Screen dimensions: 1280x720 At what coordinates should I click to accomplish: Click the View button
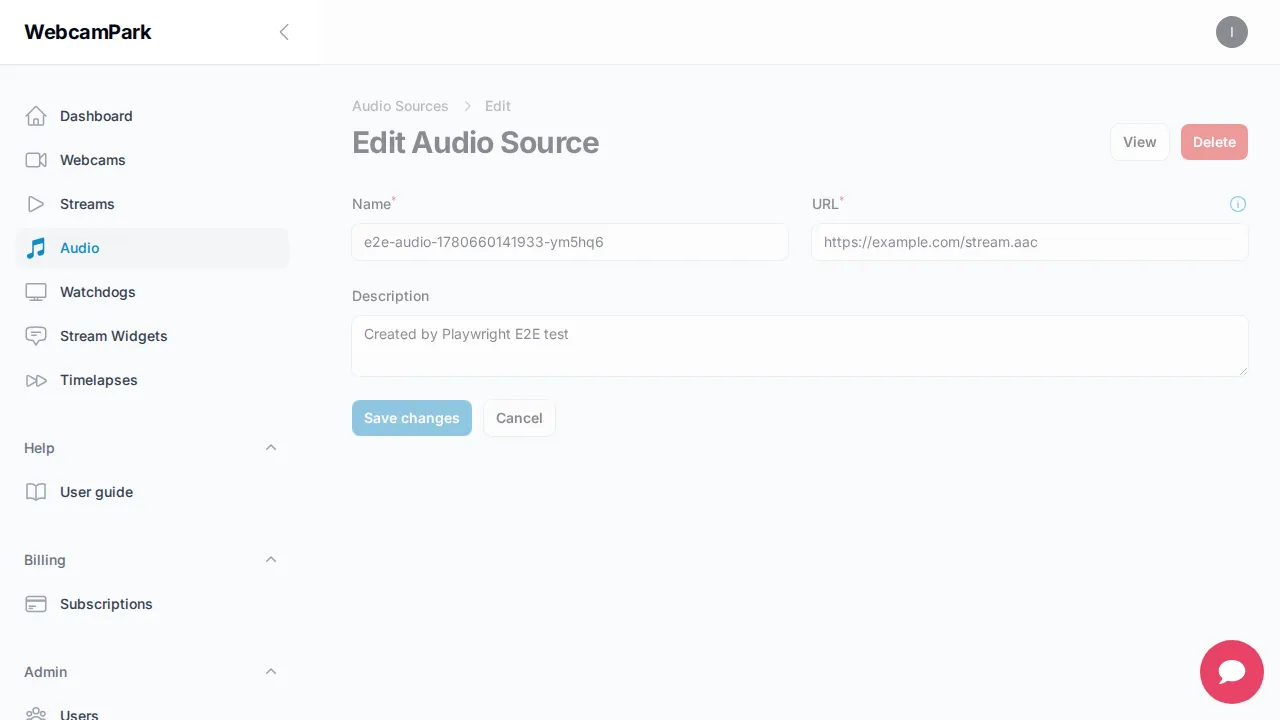1140,142
